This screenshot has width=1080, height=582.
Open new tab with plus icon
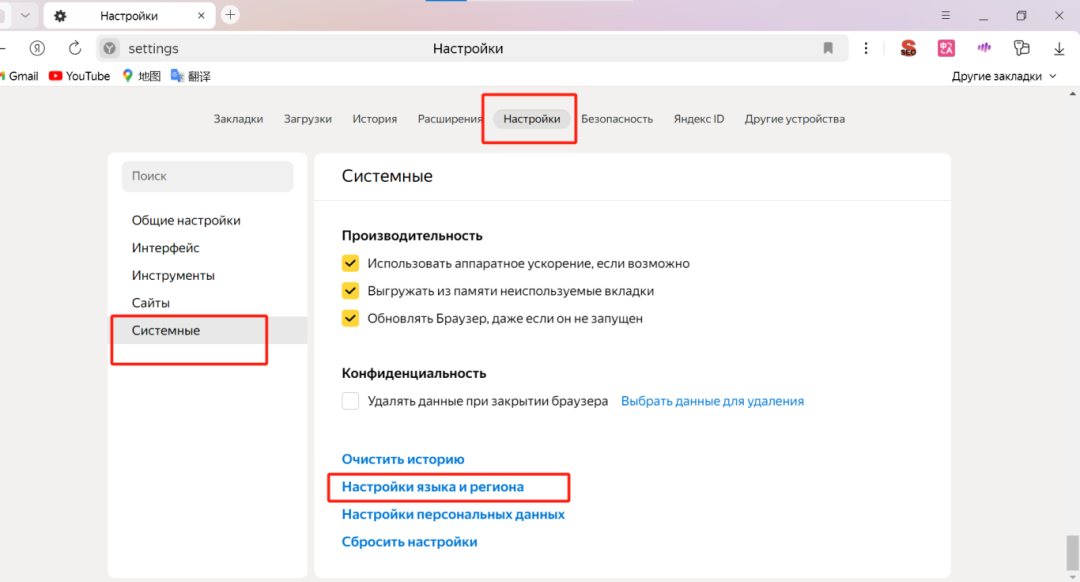click(230, 14)
